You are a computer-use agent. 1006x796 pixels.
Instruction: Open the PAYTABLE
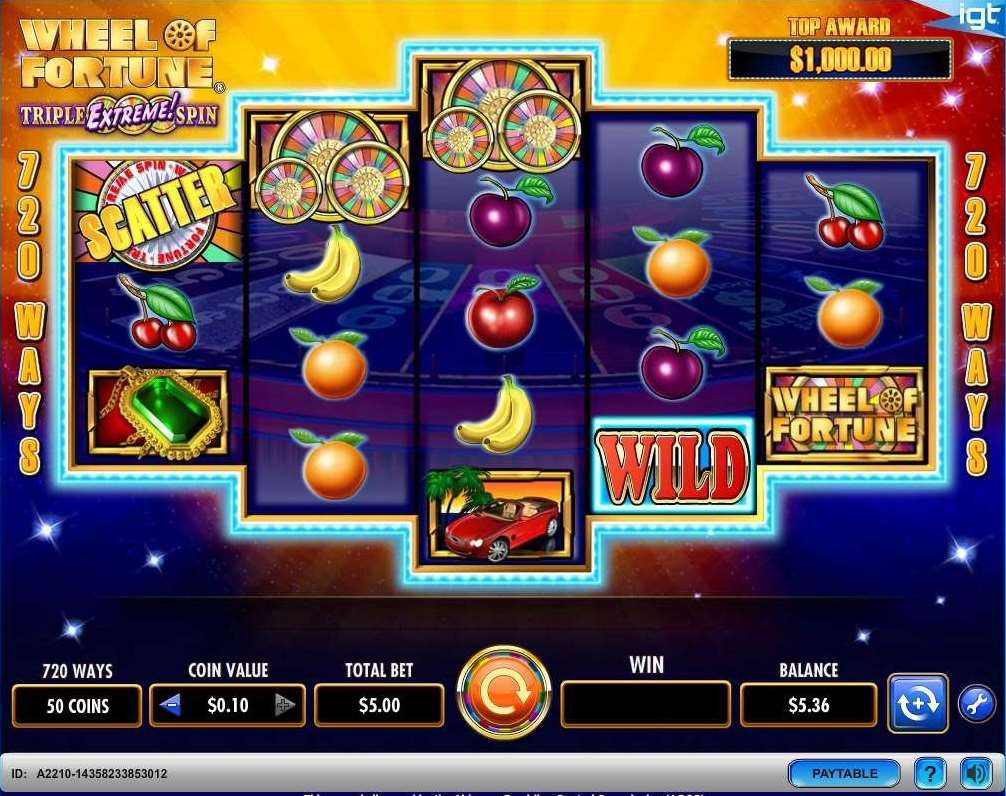(844, 773)
